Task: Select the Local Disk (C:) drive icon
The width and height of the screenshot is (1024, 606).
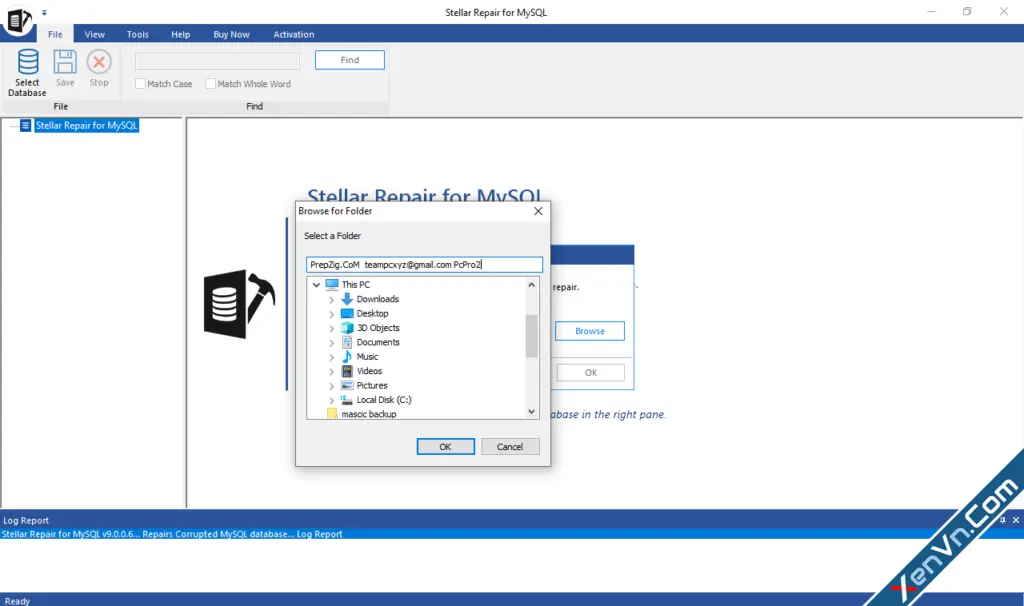Action: pos(347,400)
